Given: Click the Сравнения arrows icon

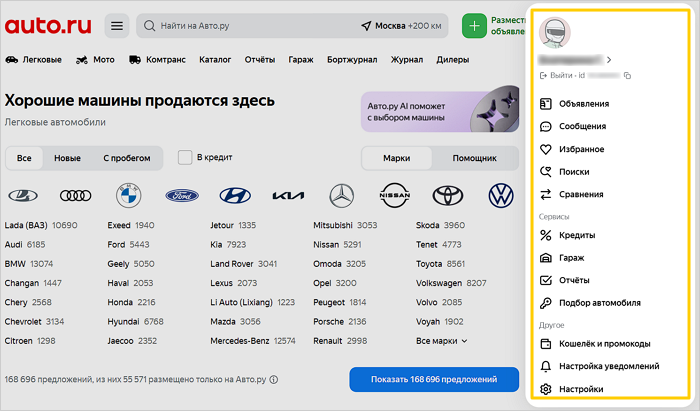Looking at the screenshot, I should 546,194.
